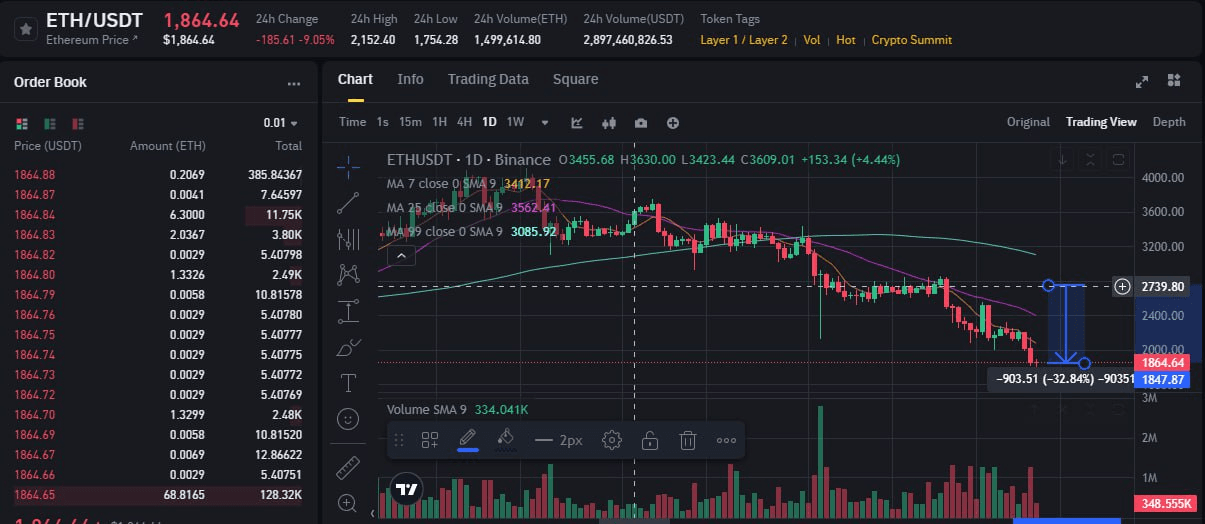Click the MA 7 indicator legend
This screenshot has height=524, width=1205.
pos(468,183)
